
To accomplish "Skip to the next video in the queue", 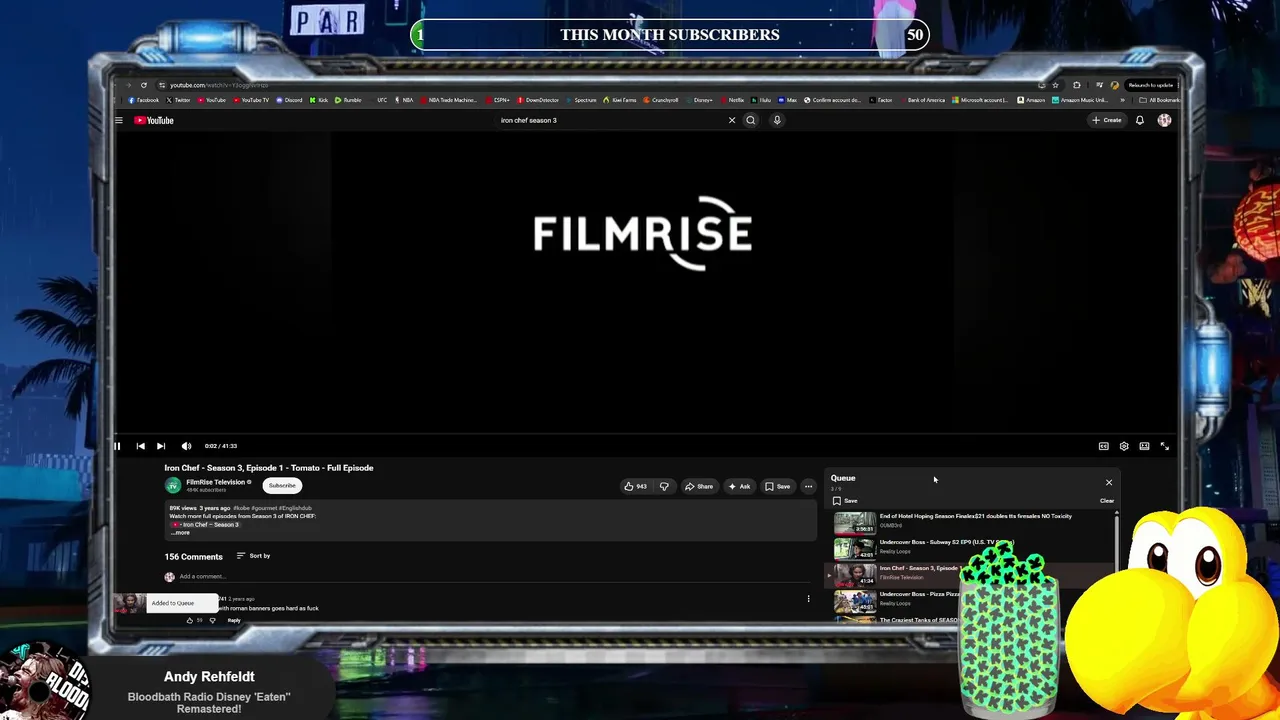I will pos(161,446).
